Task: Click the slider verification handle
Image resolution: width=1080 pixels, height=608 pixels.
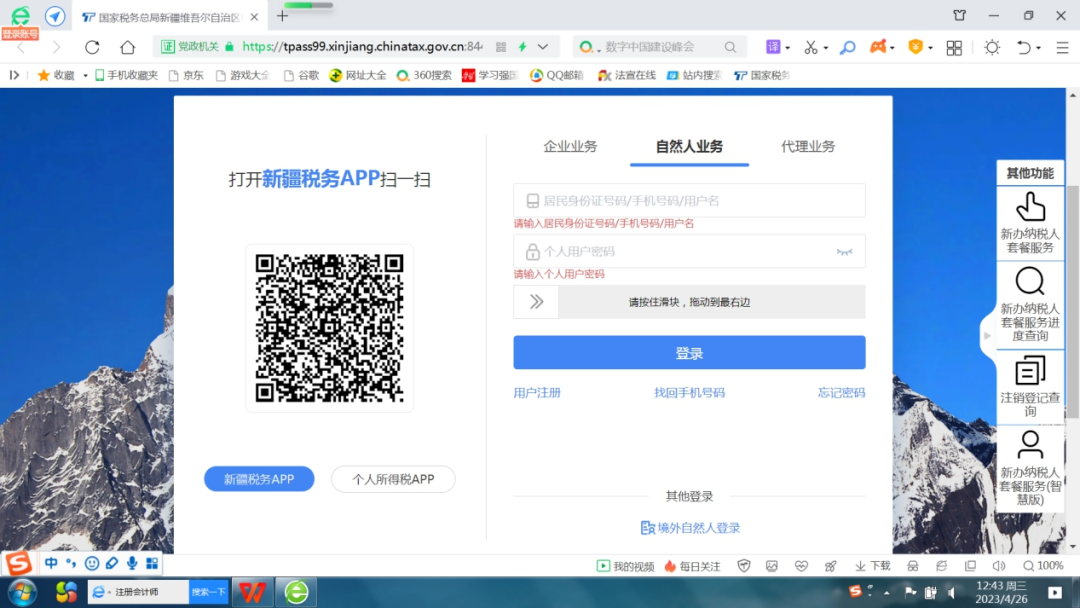Action: click(x=536, y=302)
